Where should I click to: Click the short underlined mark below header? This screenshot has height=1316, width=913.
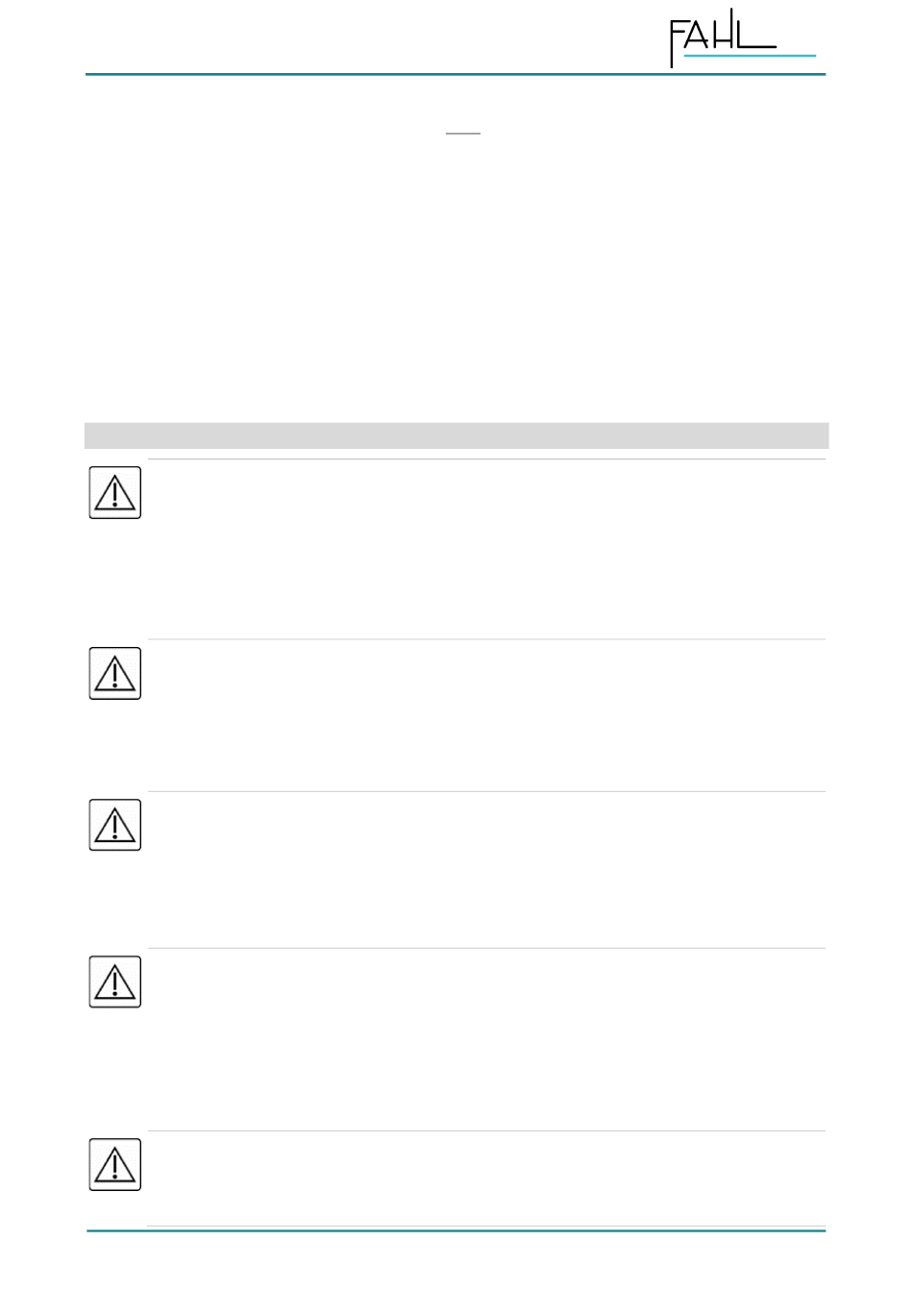[463, 134]
